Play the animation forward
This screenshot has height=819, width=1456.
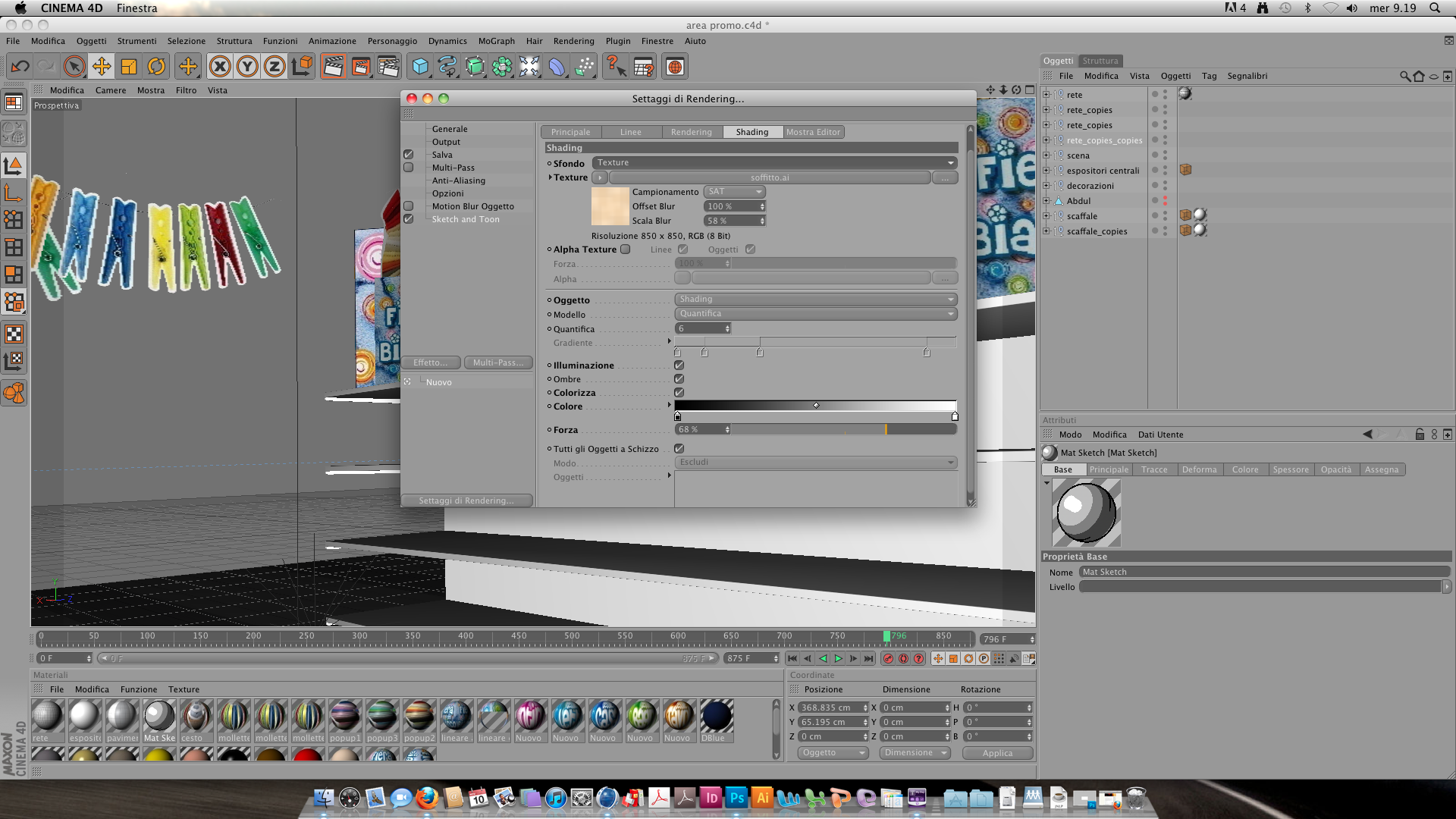pyautogui.click(x=838, y=658)
